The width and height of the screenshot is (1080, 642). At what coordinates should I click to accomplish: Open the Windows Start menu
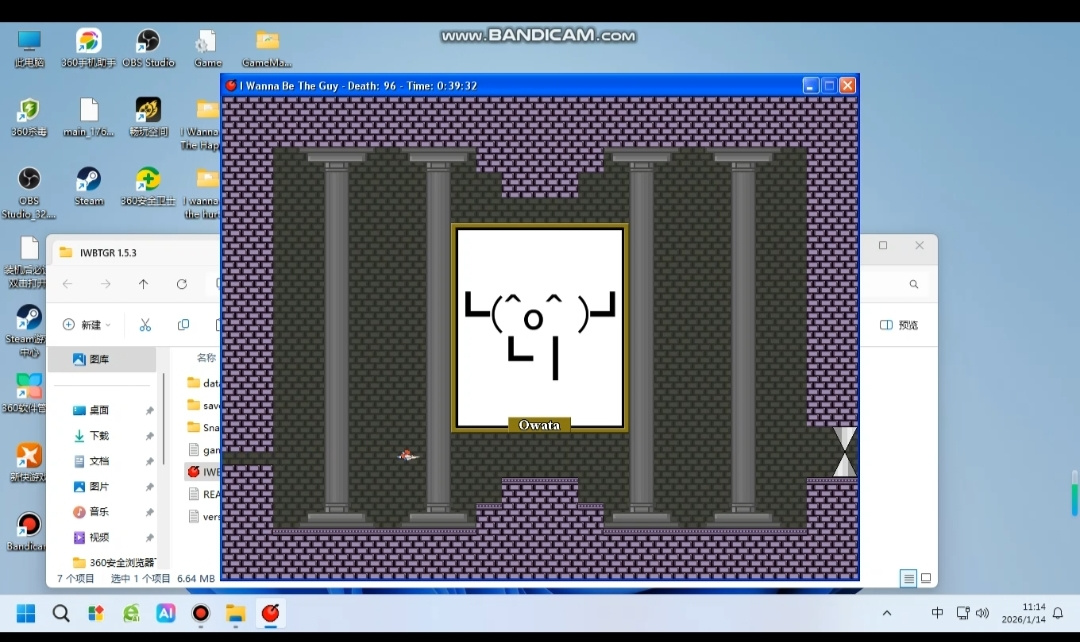tap(25, 613)
